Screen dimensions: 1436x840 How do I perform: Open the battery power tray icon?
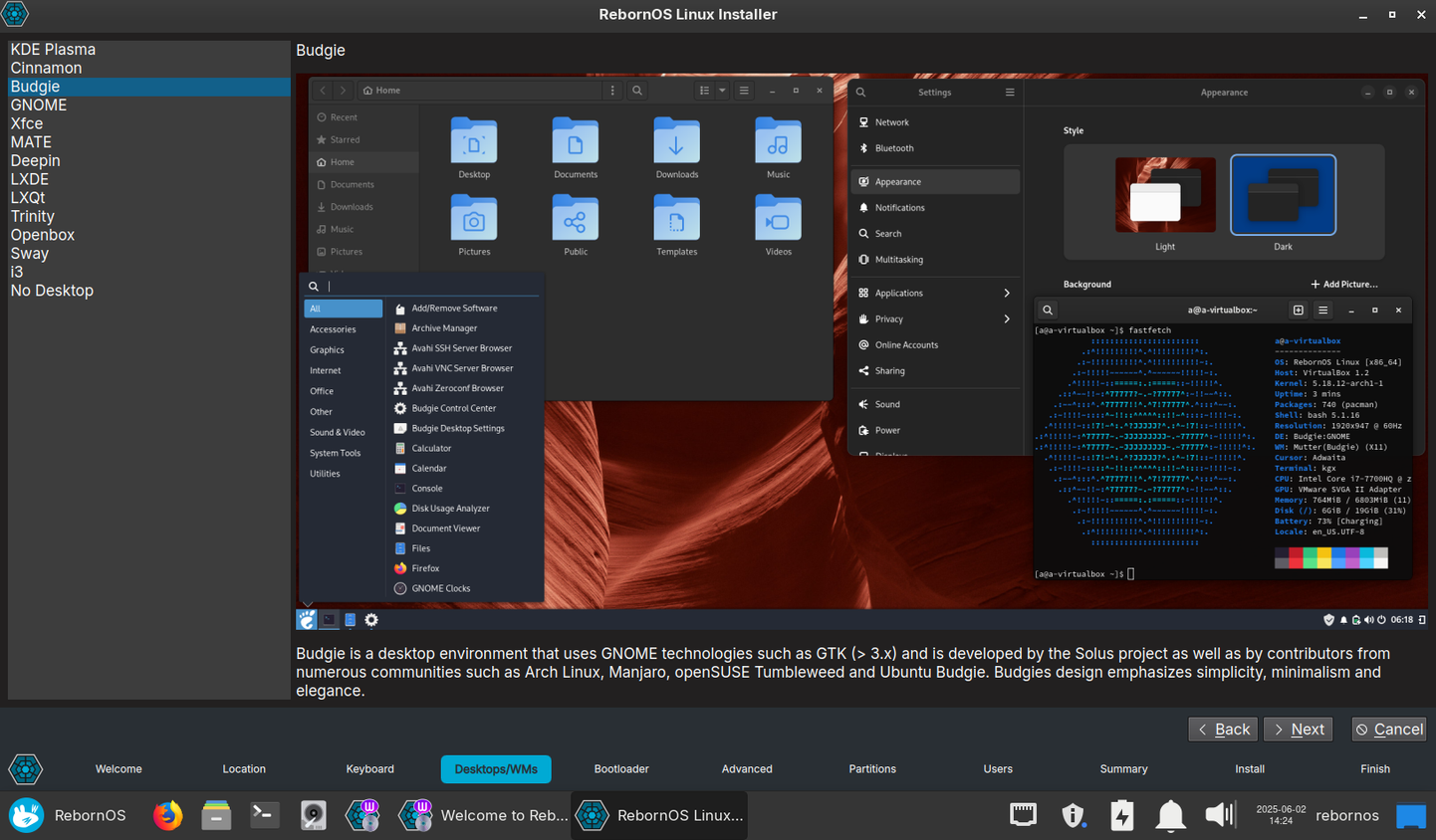1122,815
